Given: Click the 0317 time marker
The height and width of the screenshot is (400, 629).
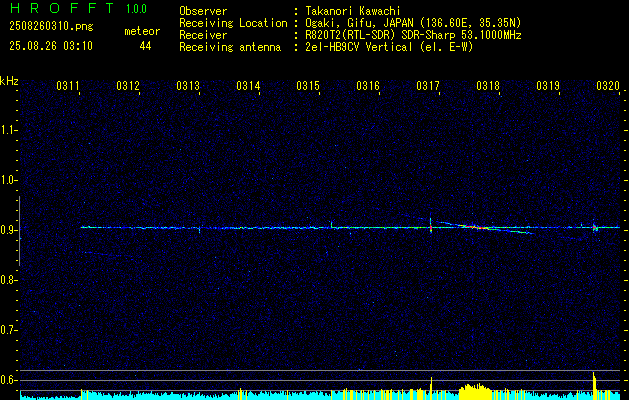Looking at the screenshot, I should (428, 86).
